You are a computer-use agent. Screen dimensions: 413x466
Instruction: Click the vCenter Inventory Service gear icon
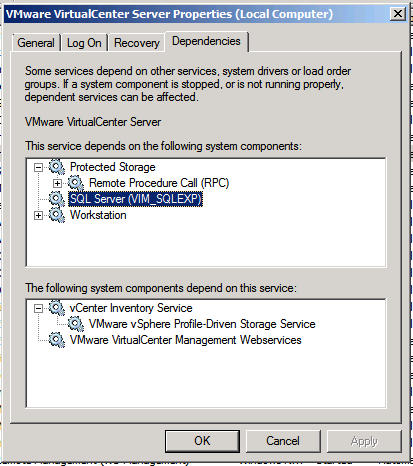(57, 308)
